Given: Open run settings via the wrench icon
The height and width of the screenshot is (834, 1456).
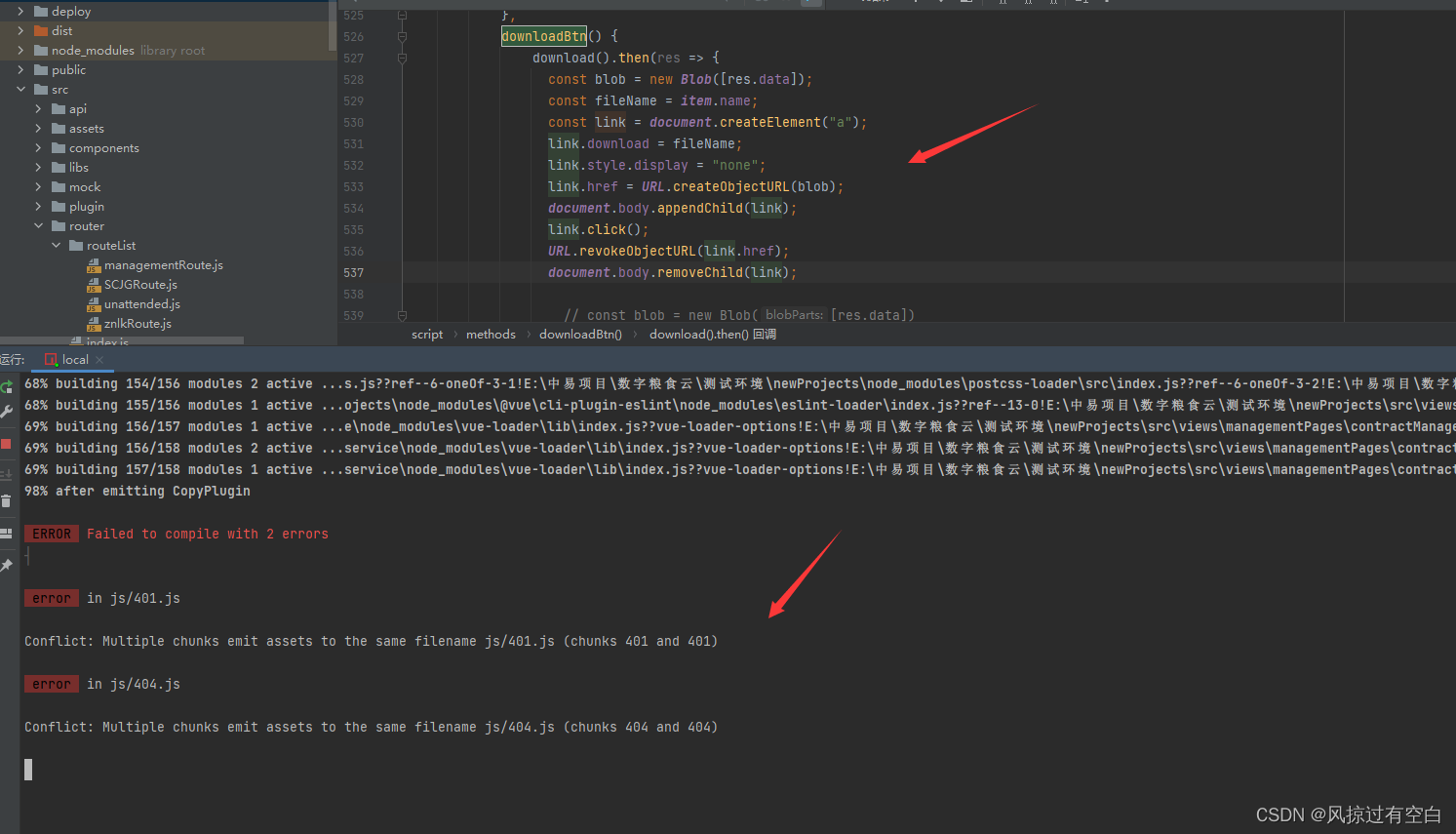Looking at the screenshot, I should click(7, 412).
